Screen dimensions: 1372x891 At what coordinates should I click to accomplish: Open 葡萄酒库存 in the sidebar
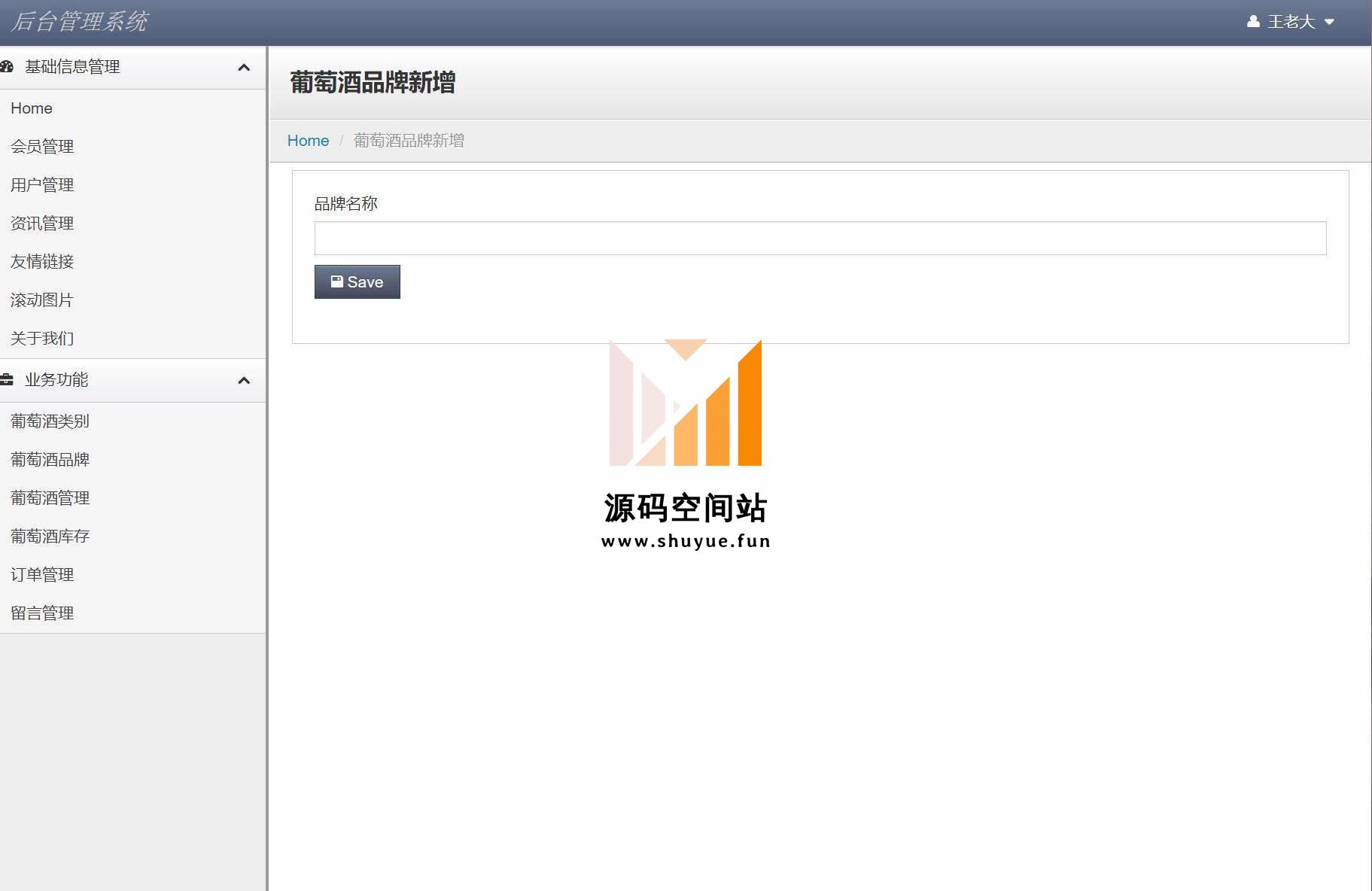pos(50,537)
